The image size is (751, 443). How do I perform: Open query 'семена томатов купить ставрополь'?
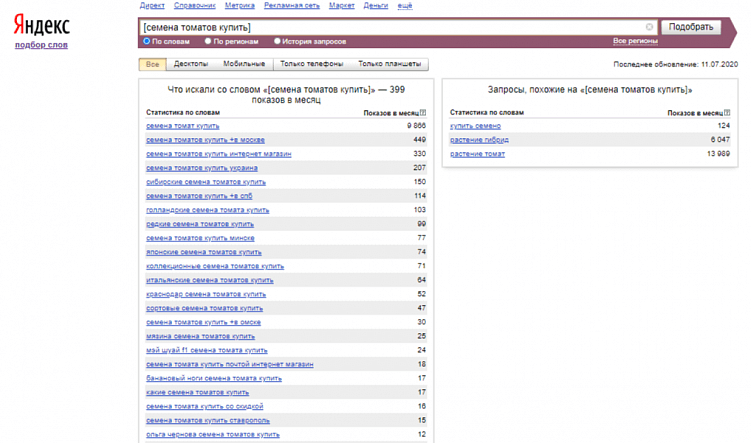click(x=208, y=420)
